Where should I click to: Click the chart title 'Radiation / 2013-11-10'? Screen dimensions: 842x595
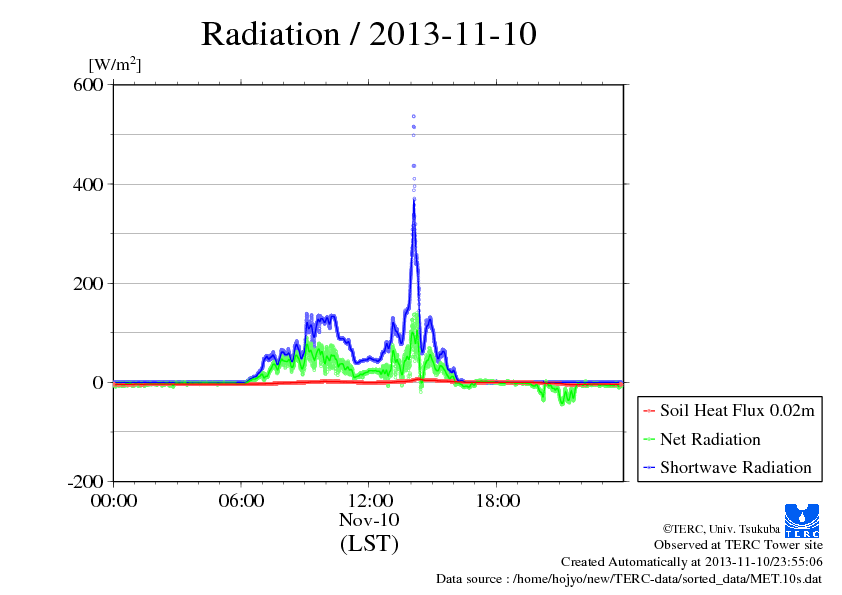[369, 34]
